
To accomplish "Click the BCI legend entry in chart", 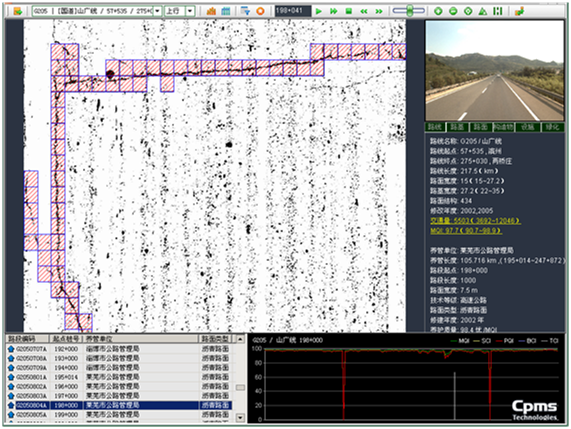I will pos(527,341).
